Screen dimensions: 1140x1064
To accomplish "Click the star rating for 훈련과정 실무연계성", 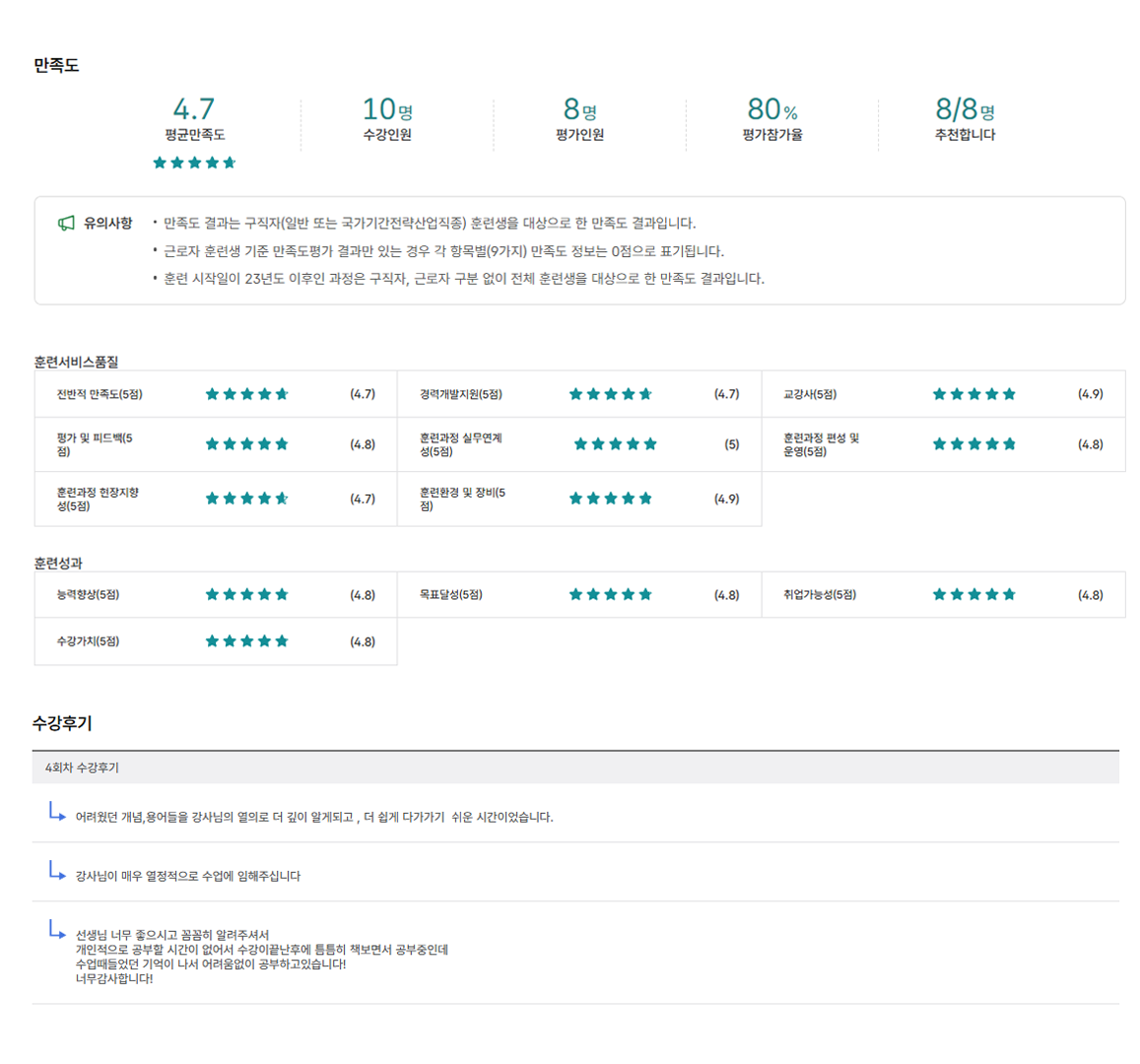I will (615, 444).
